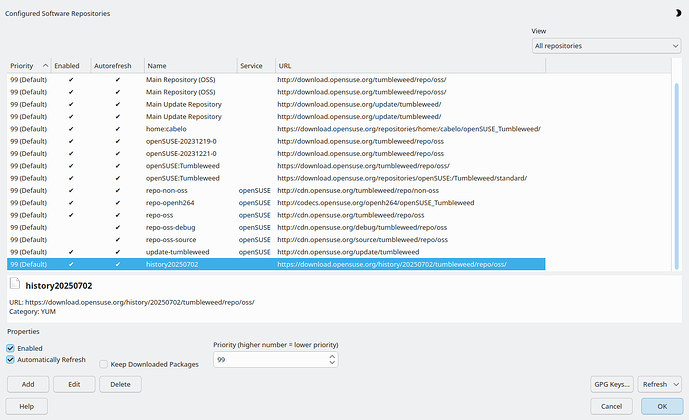
Task: Click the home:/cabelo repository URL
Action: pos(409,129)
